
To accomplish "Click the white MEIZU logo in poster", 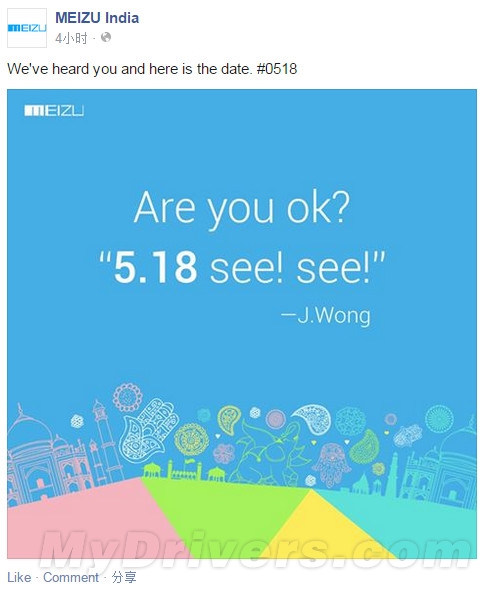I will [x=54, y=111].
